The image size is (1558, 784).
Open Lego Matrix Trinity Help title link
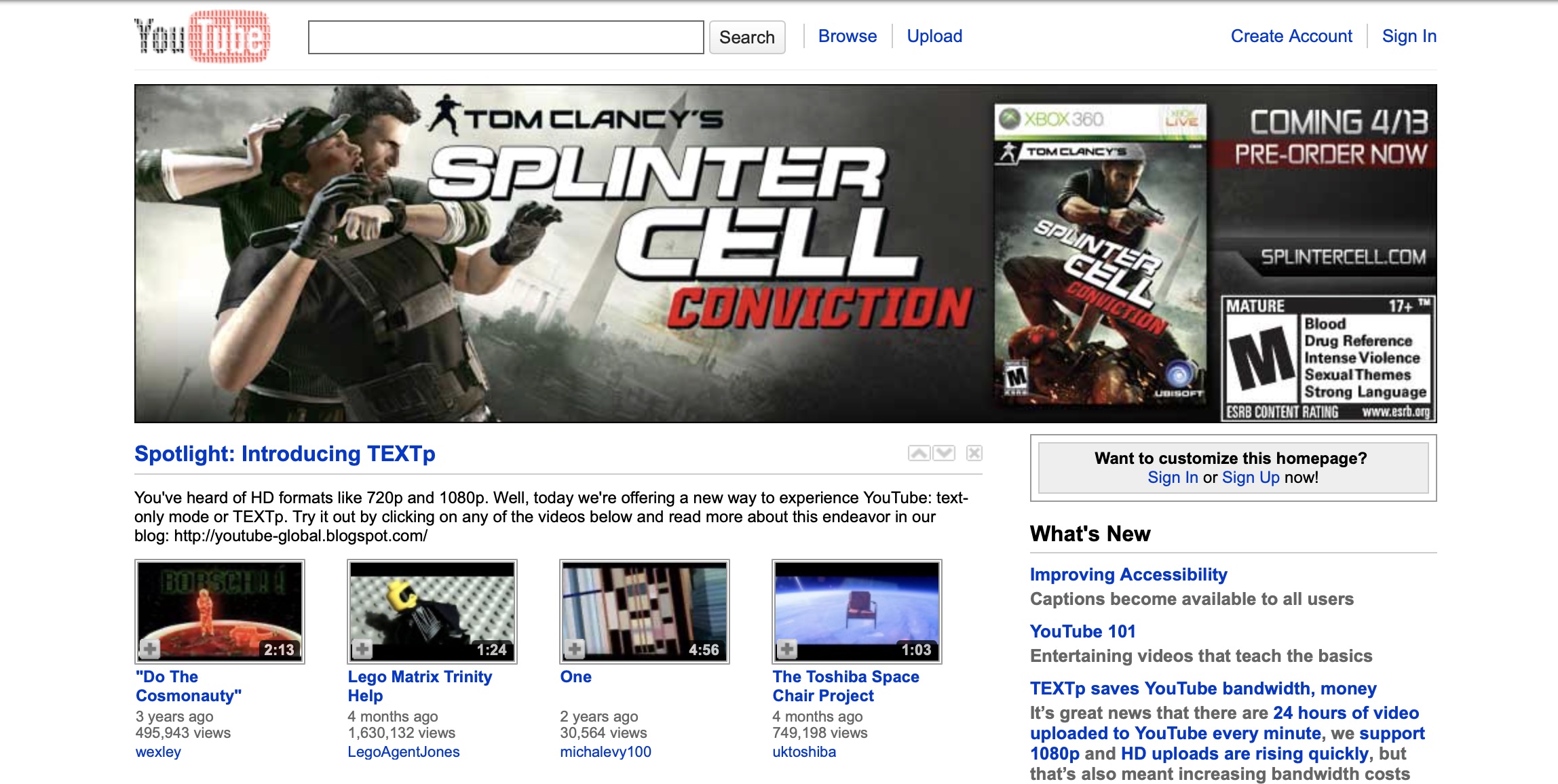420,686
